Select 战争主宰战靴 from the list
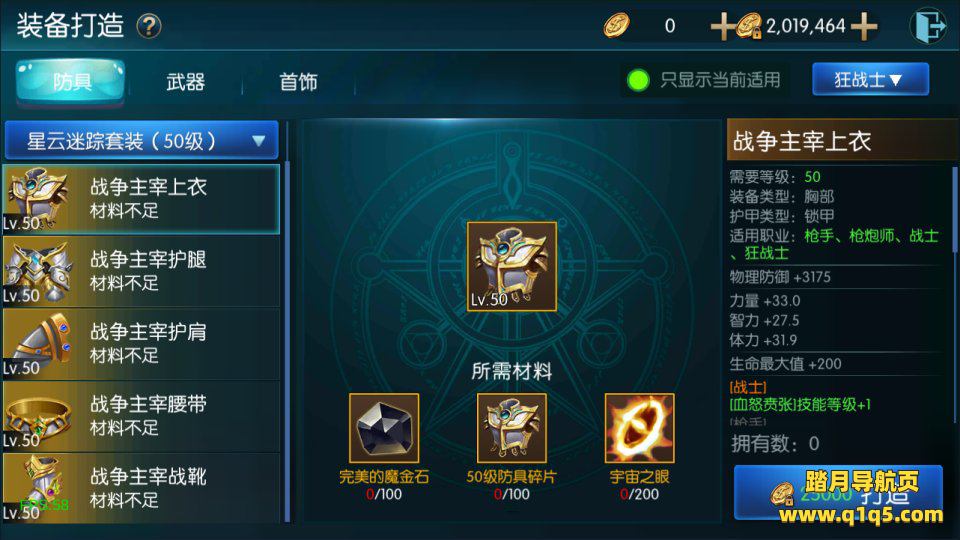The width and height of the screenshot is (960, 540). tap(141, 488)
